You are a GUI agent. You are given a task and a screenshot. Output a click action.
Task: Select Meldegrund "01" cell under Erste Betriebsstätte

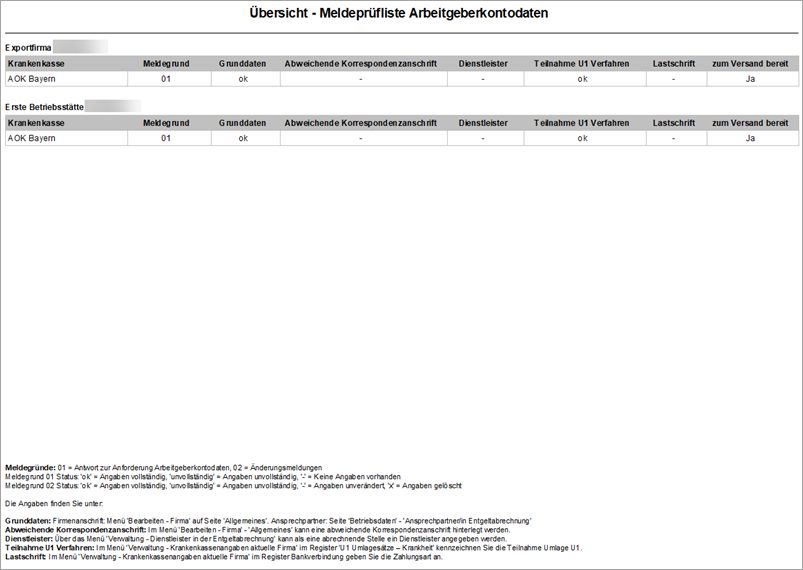(166, 138)
